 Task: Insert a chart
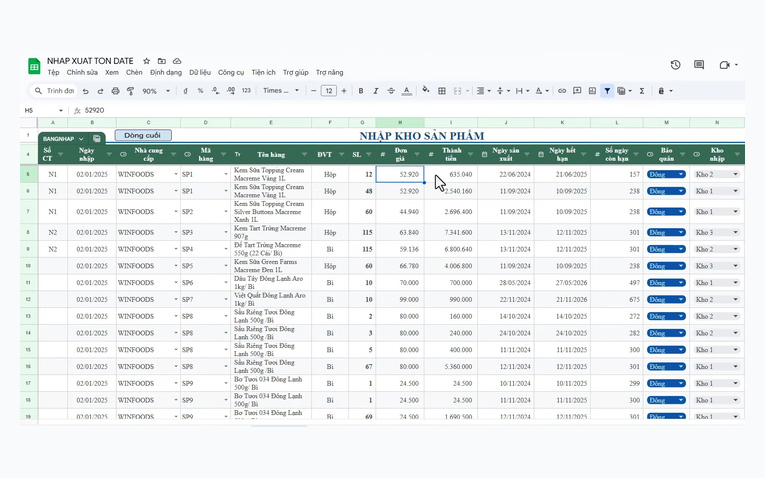[592, 91]
